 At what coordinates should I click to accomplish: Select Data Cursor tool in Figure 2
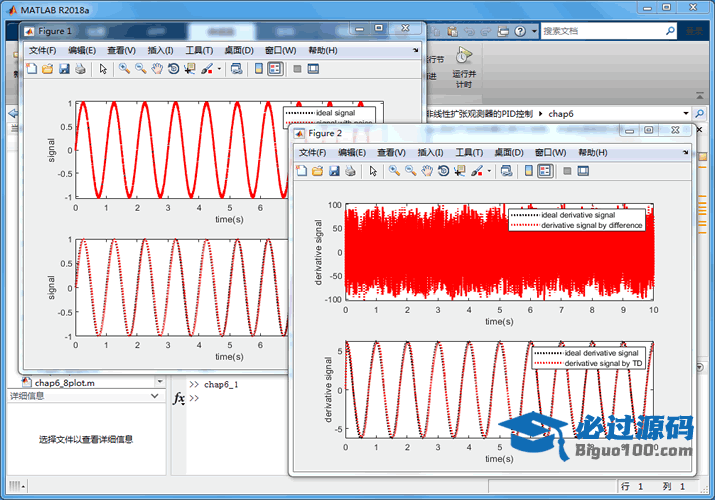pyautogui.click(x=460, y=171)
